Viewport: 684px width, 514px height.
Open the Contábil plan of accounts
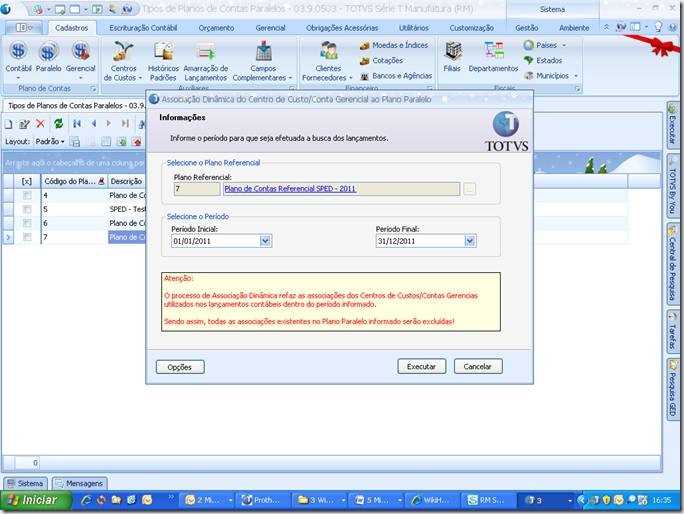pos(18,58)
